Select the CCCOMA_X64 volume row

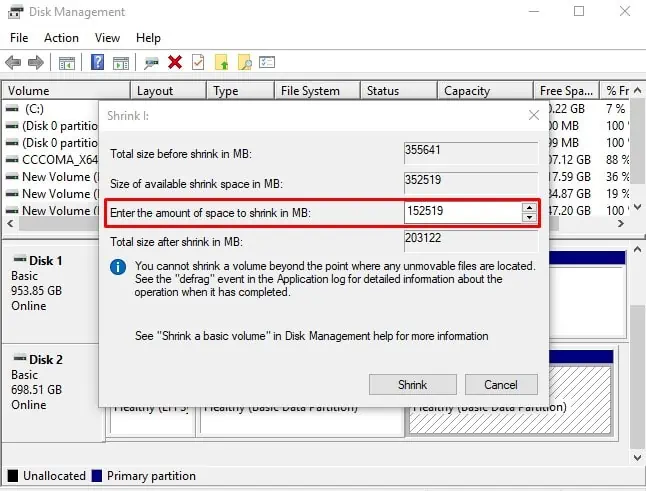[52, 159]
